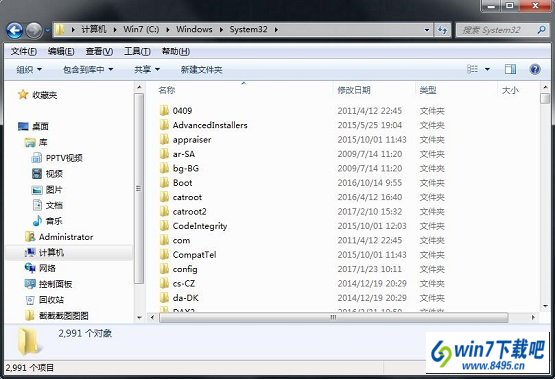Open the 文档 library
Image resolution: width=555 pixels, height=379 pixels.
coord(47,205)
